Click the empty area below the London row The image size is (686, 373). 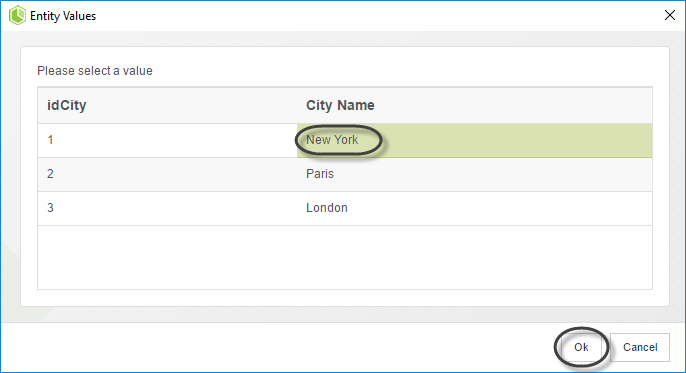pyautogui.click(x=345, y=257)
